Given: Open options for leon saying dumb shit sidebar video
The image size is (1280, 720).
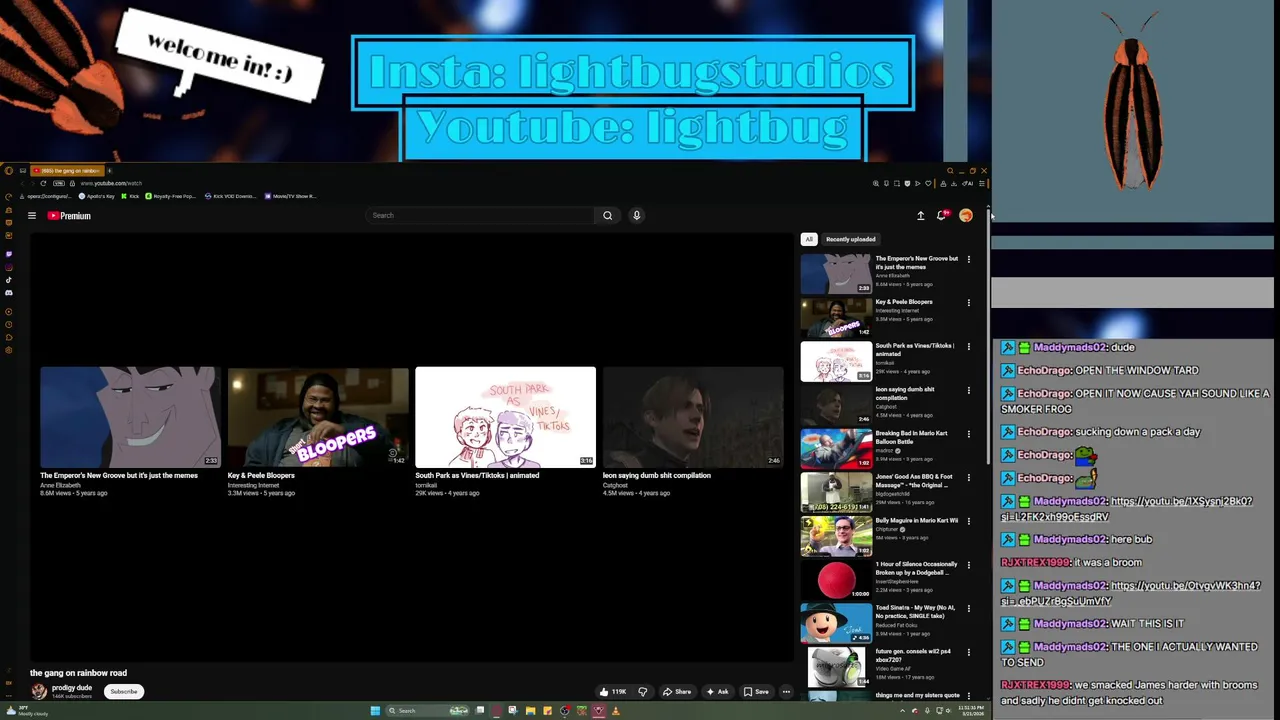Looking at the screenshot, I should pos(968,390).
